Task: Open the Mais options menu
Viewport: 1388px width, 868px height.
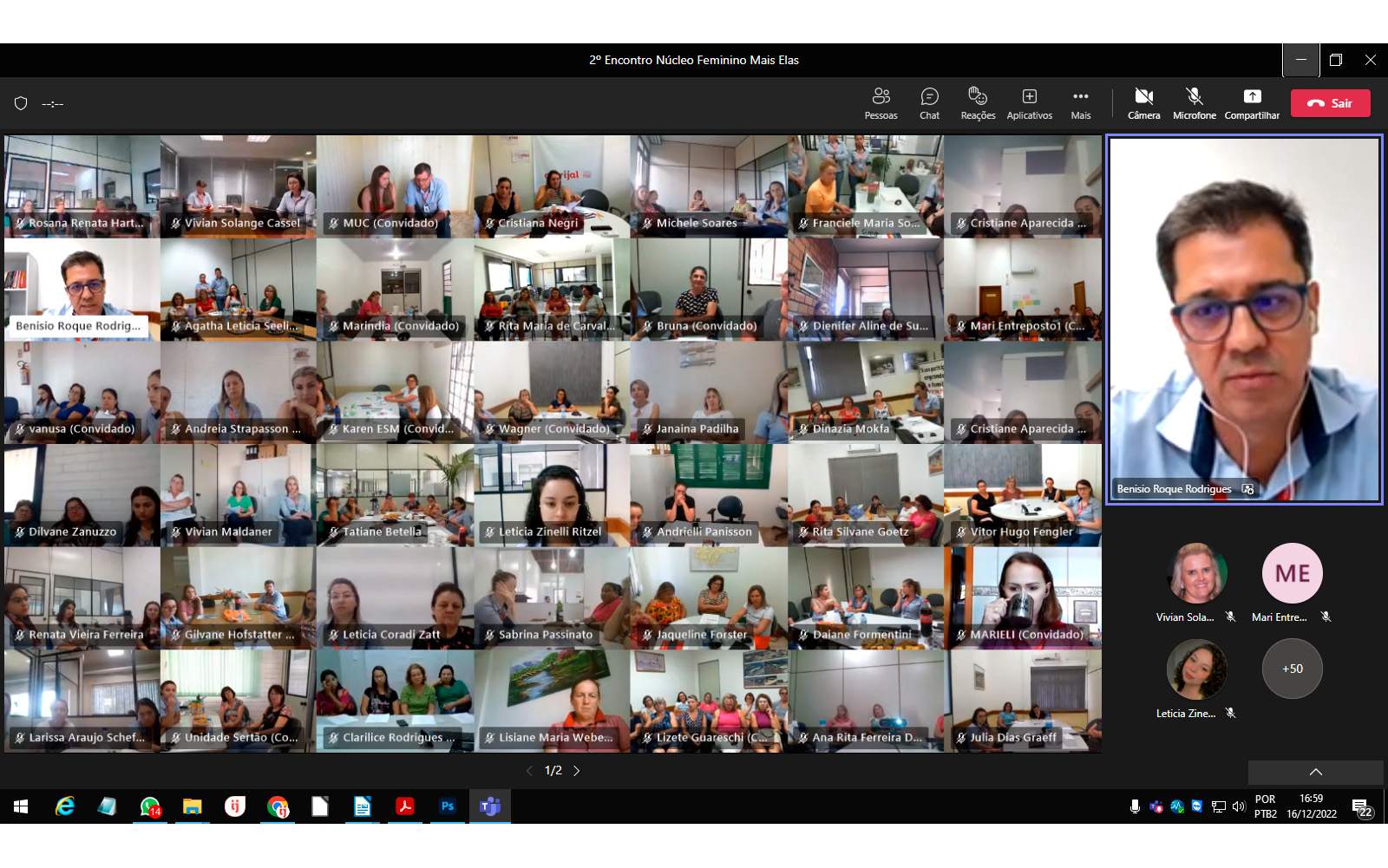Action: [x=1080, y=102]
